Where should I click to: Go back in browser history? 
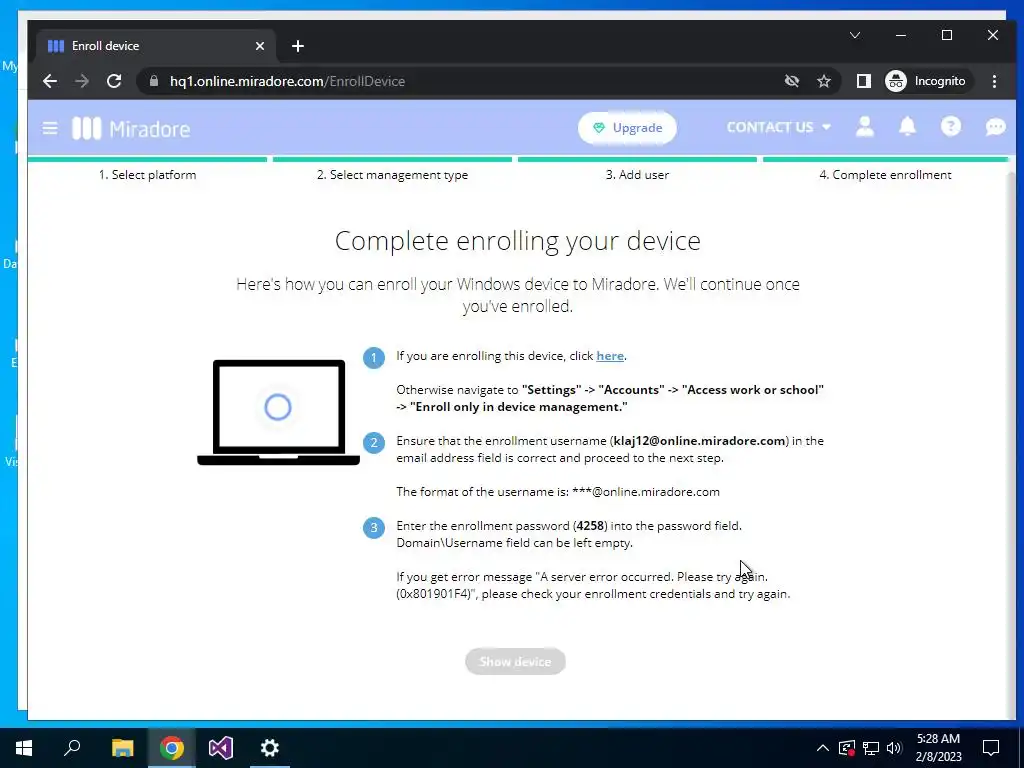[x=50, y=81]
